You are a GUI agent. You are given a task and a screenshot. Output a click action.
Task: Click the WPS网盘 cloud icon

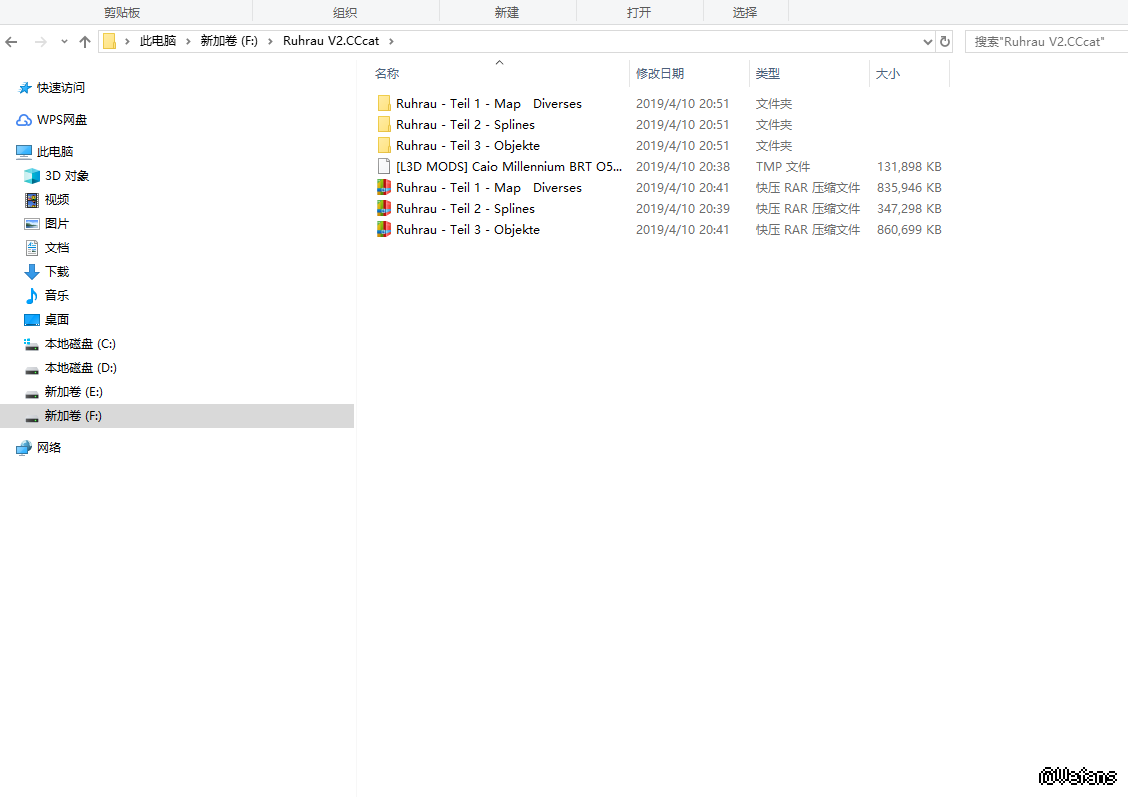[x=24, y=120]
